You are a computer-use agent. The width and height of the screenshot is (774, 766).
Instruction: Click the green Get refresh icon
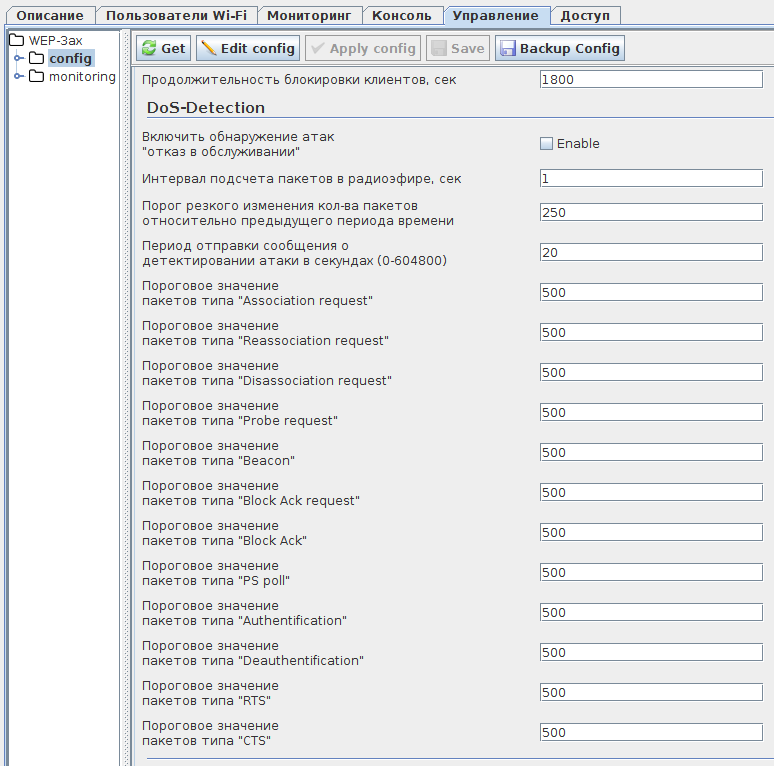[x=149, y=48]
